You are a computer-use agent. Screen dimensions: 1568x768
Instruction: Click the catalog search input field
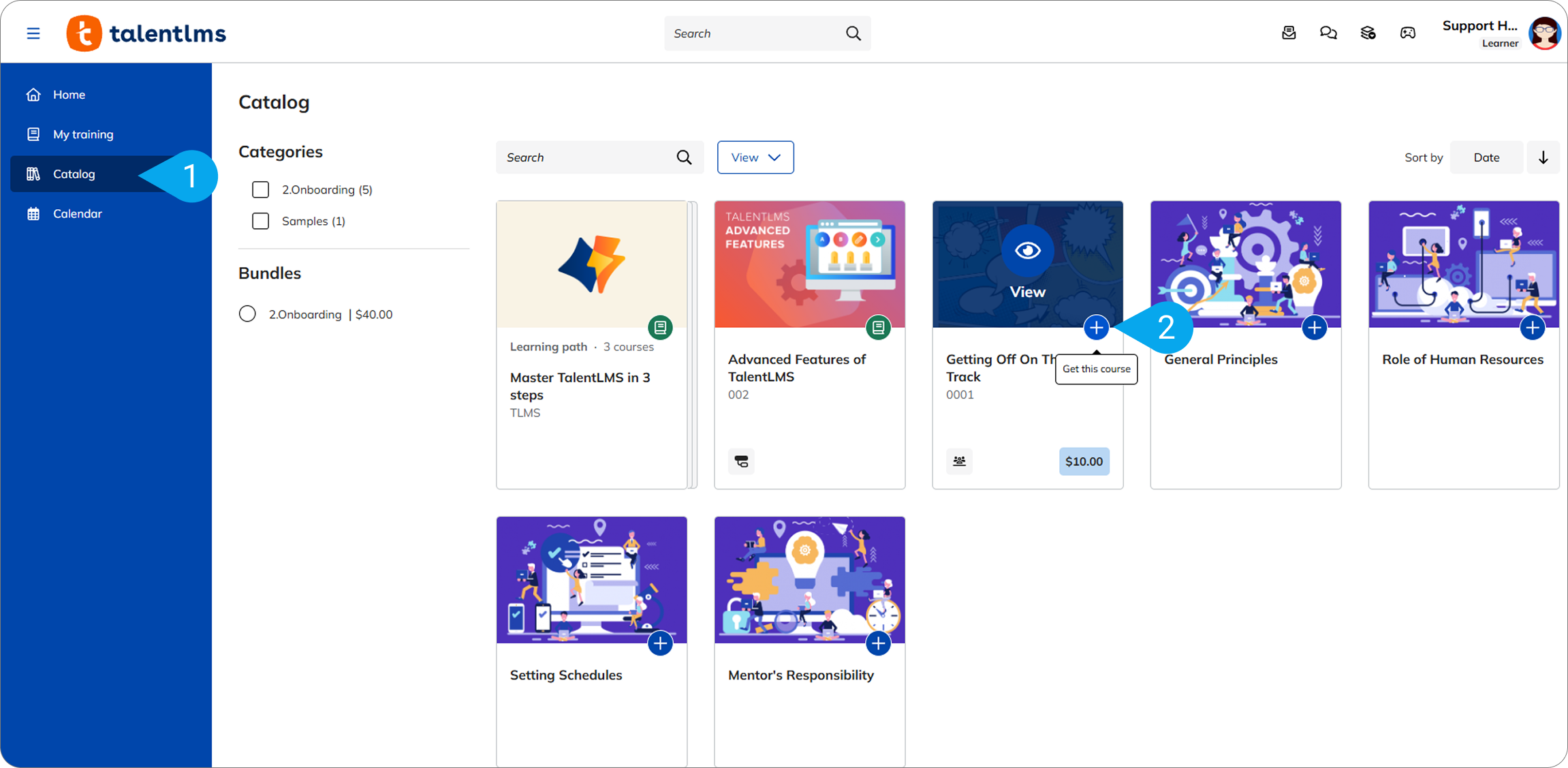click(586, 157)
